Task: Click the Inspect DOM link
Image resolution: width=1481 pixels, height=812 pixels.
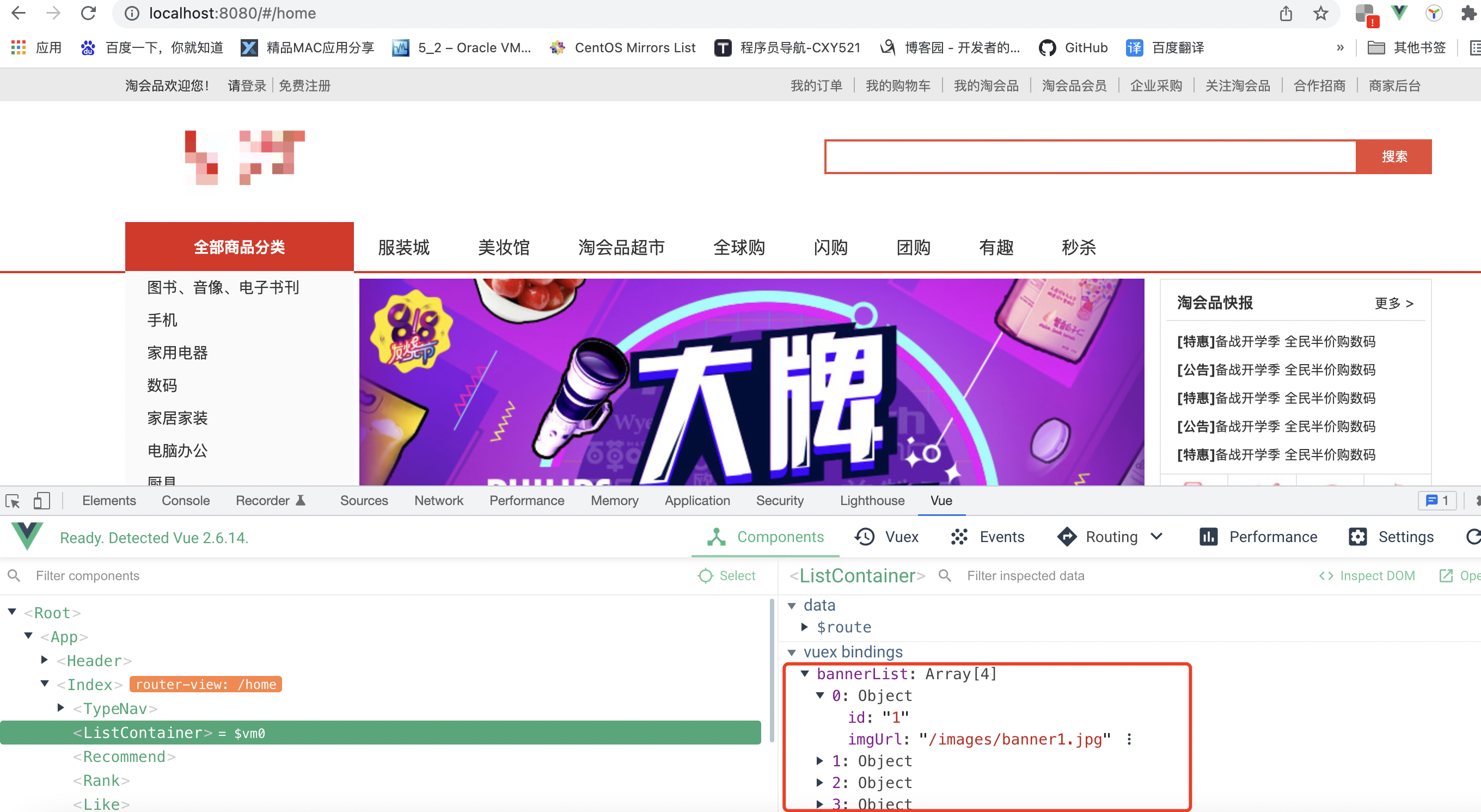Action: coord(1367,576)
